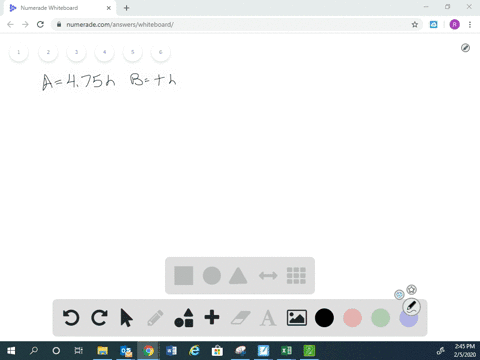Choose the green color swatch
Image resolution: width=480 pixels, height=360 pixels.
tap(380, 318)
